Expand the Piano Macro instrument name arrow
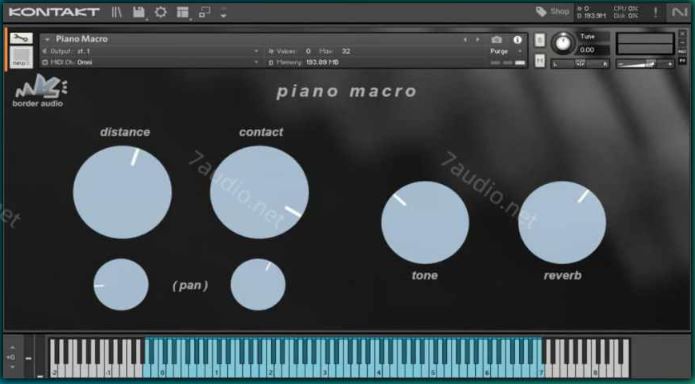Screen dimensions: 695x384 [x=47, y=39]
